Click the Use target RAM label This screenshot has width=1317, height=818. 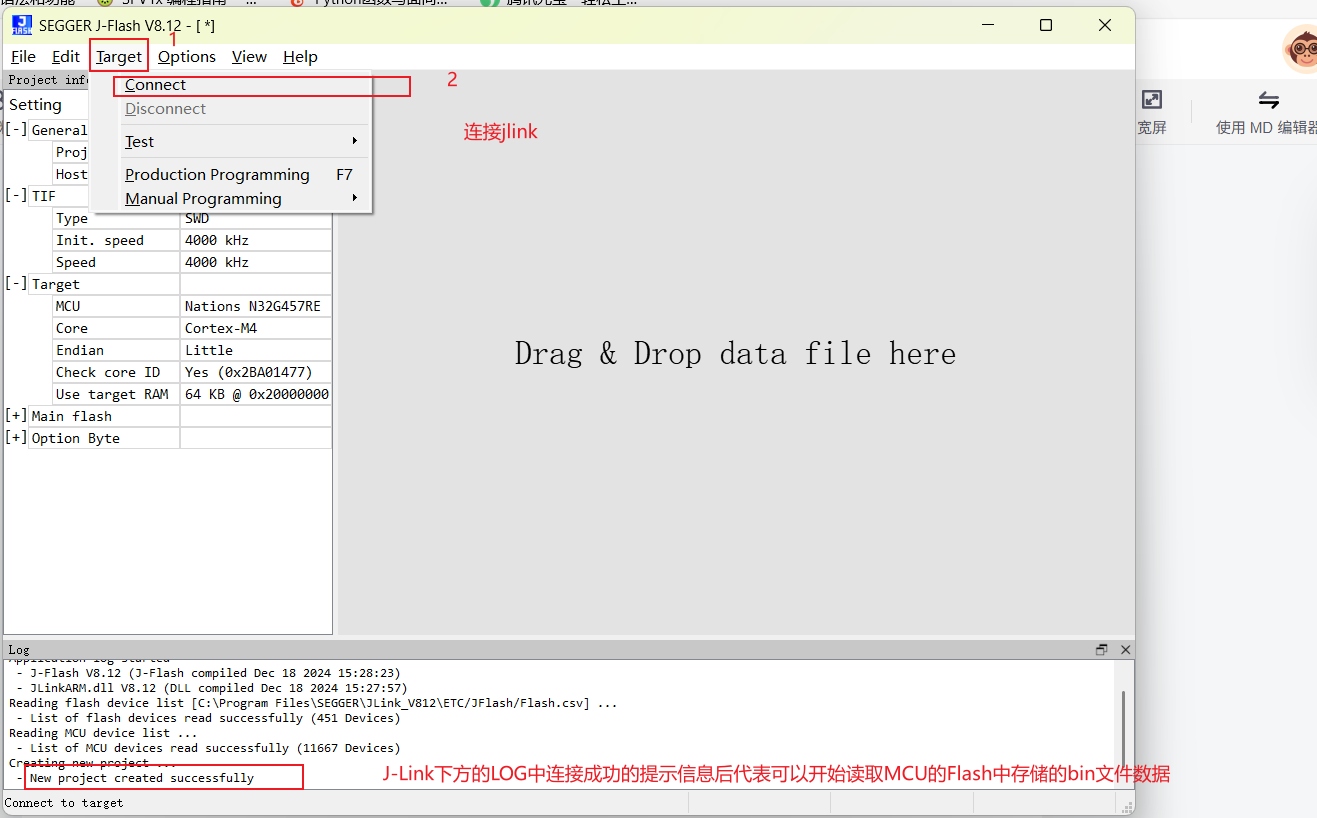[117, 394]
